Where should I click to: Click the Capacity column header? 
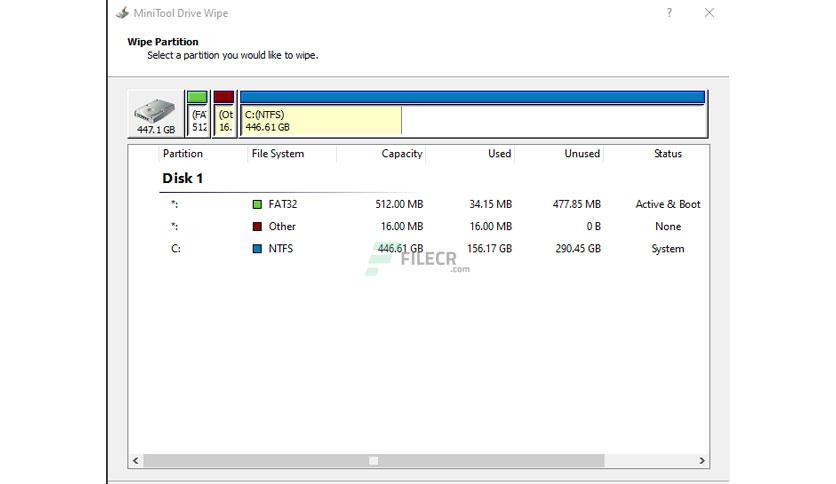pyautogui.click(x=402, y=154)
